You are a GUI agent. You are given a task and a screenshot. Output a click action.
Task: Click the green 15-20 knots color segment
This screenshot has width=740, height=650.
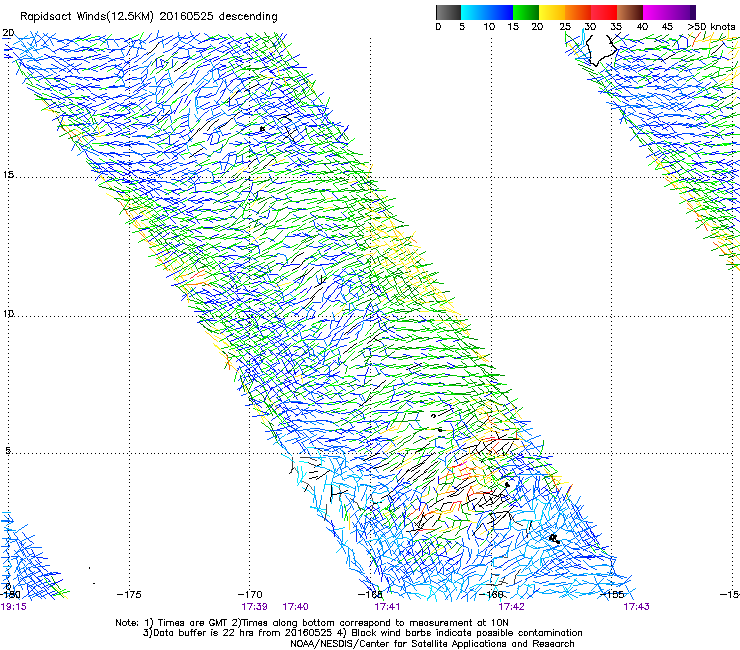point(526,12)
